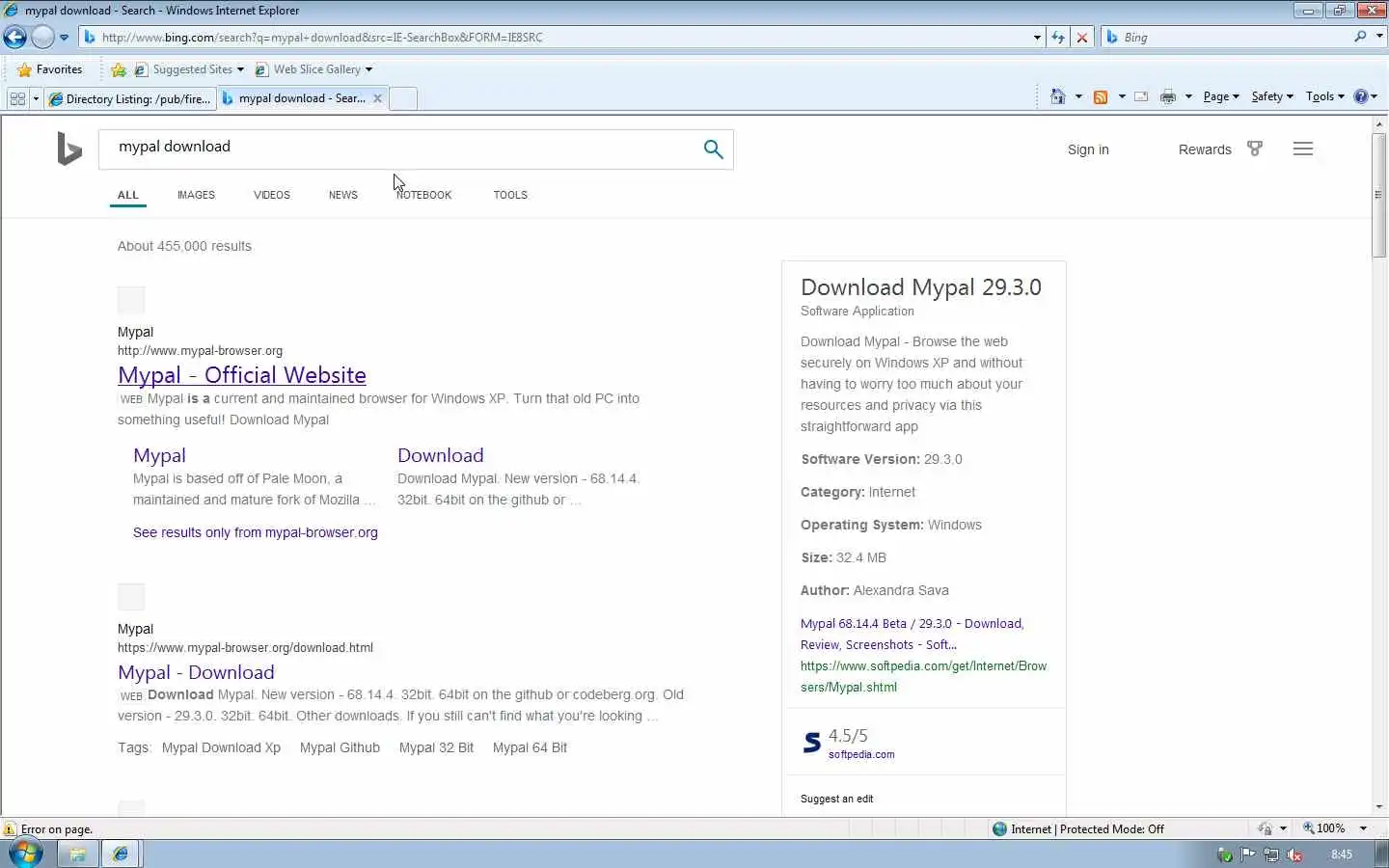Open TOOLS filter options
Viewport: 1389px width, 868px height.
click(x=510, y=195)
